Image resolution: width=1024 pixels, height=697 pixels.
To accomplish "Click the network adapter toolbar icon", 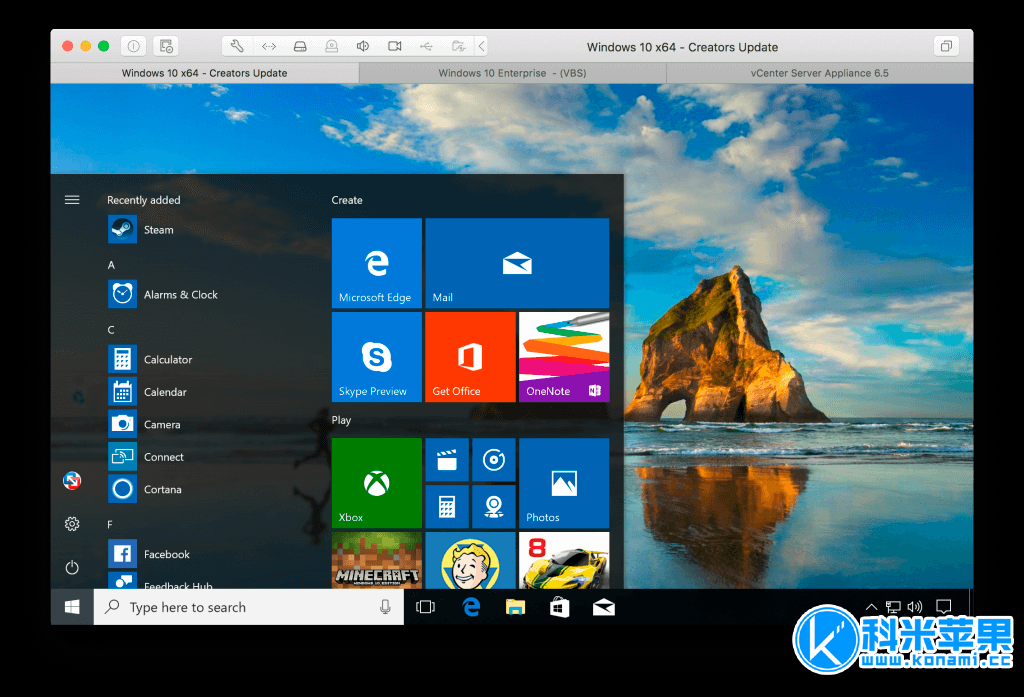I will [268, 46].
